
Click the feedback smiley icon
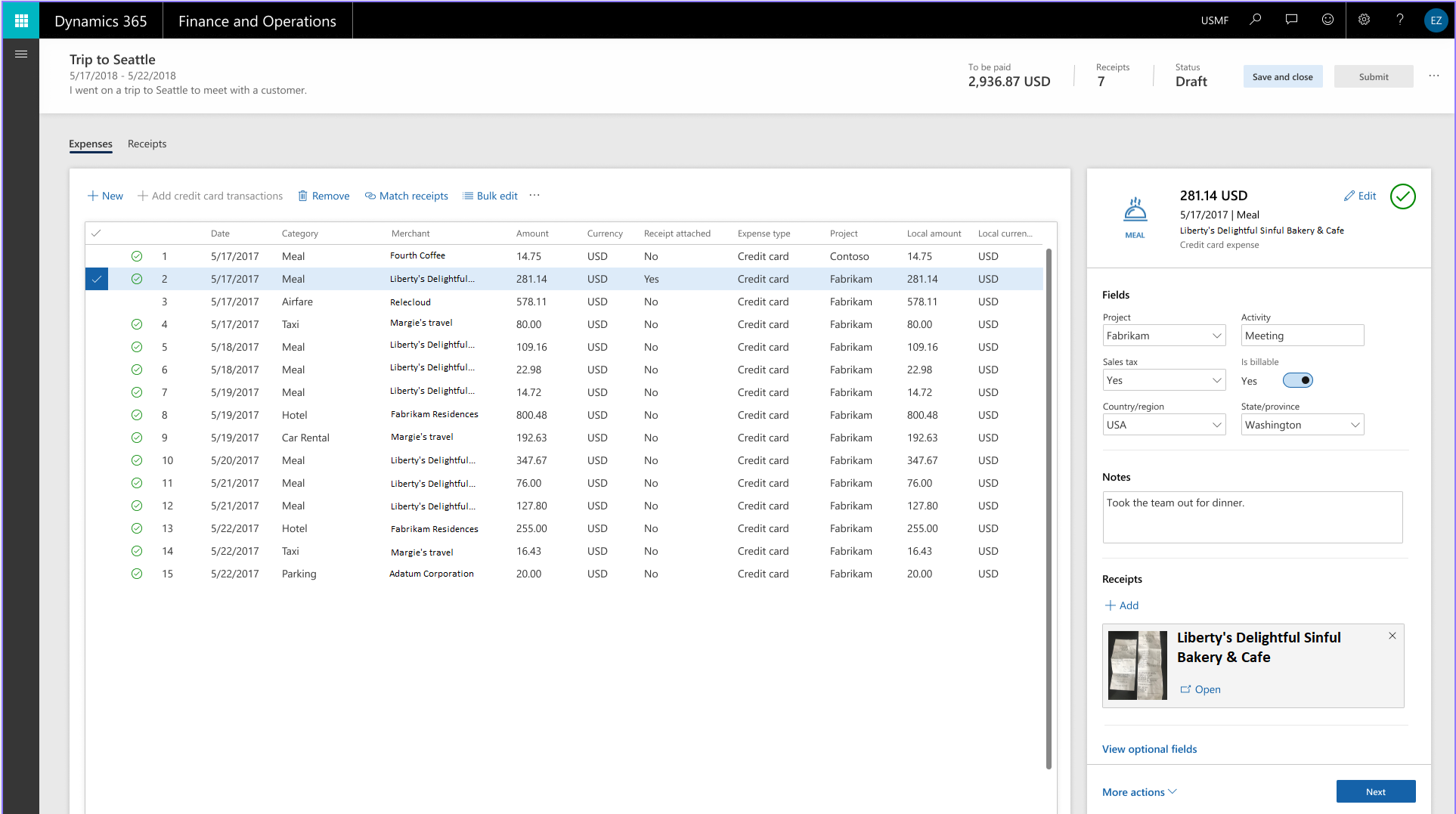[1327, 20]
